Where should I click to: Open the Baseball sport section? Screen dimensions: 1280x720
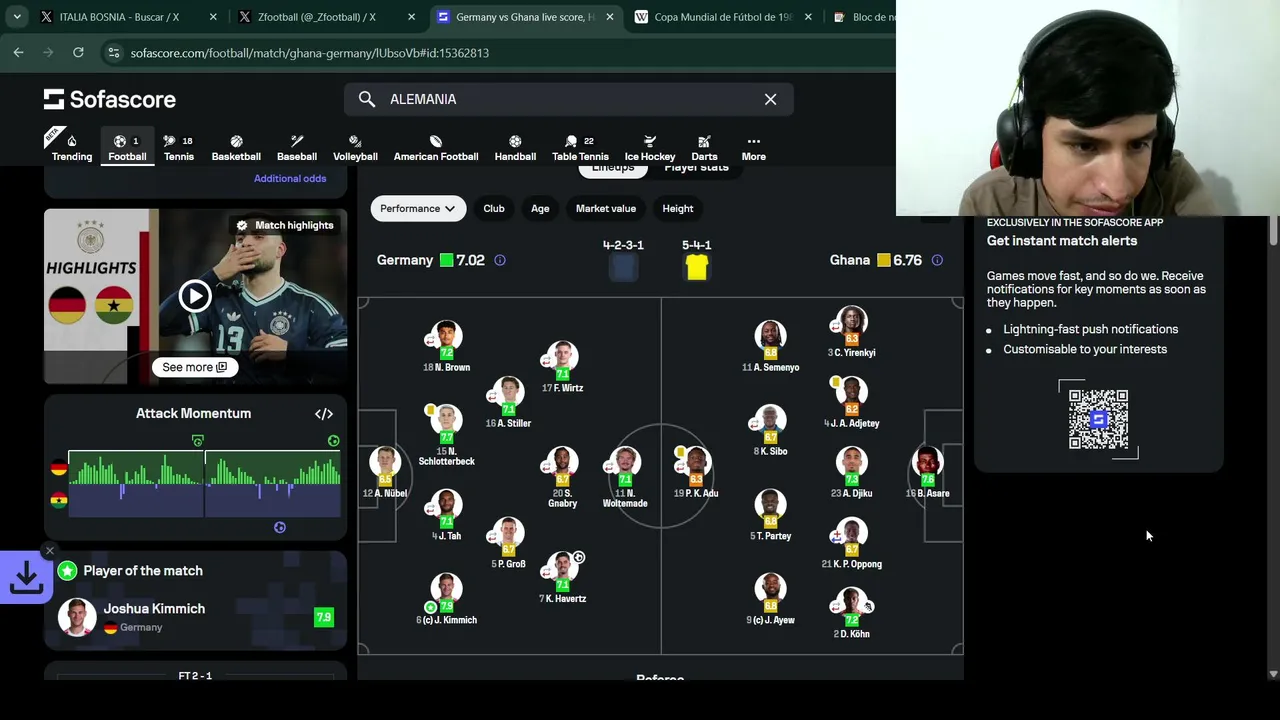(297, 147)
